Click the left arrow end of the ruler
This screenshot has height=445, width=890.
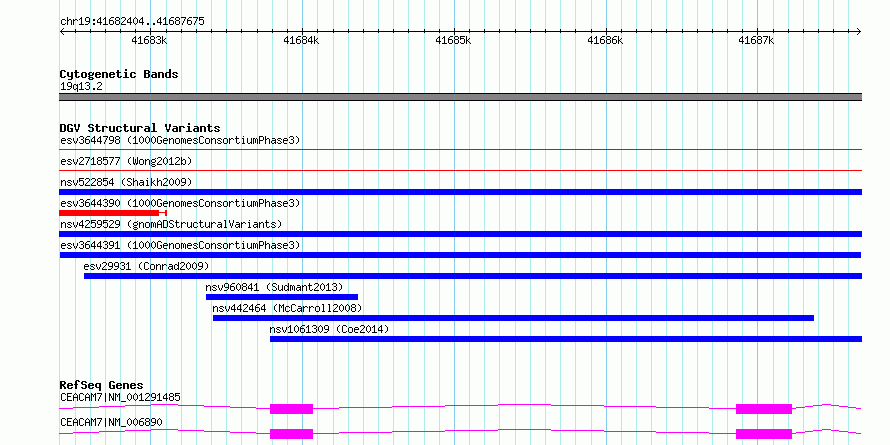(62, 32)
